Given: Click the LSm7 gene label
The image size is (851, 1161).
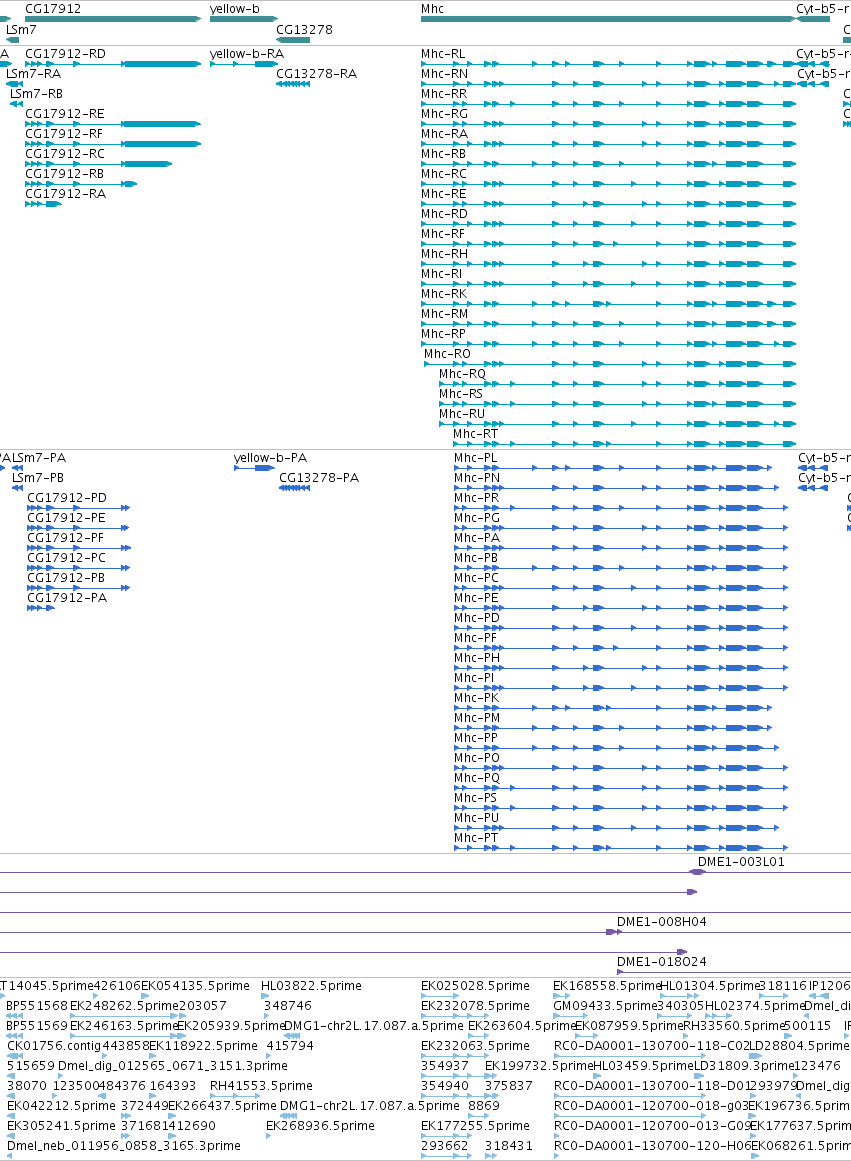Looking at the screenshot, I should pos(21,30).
